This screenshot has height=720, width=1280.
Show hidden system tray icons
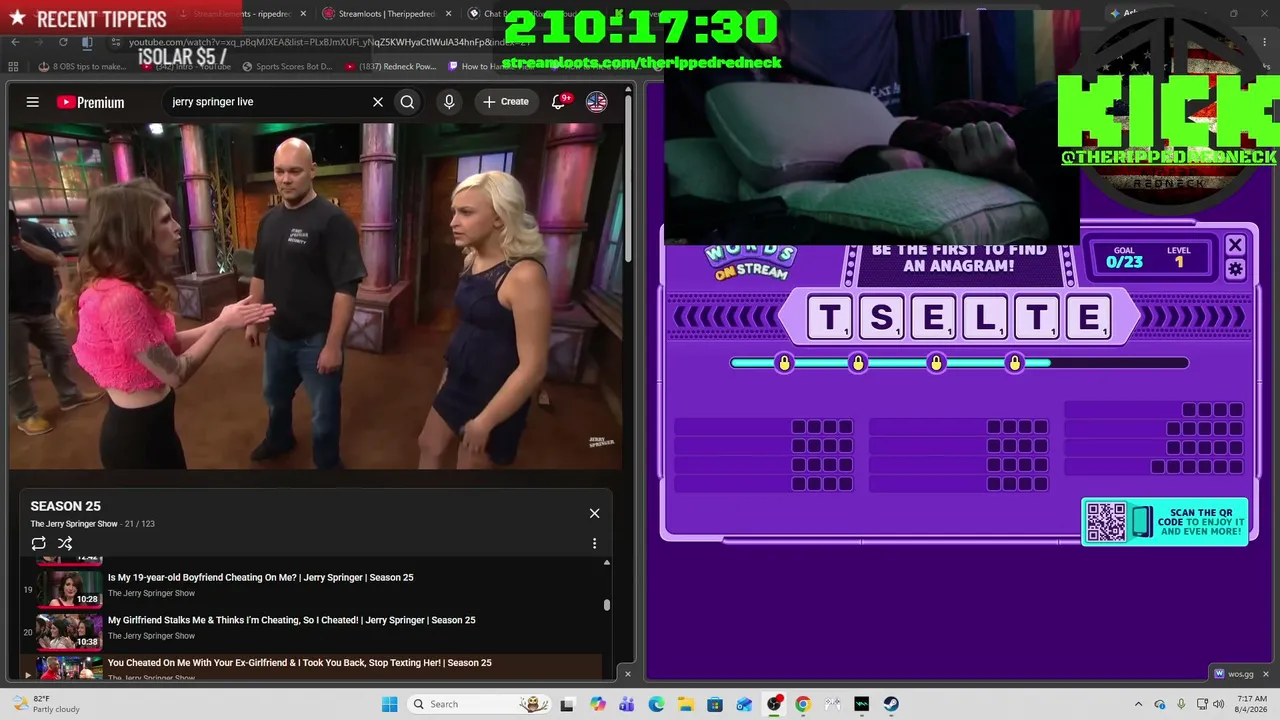point(1138,704)
